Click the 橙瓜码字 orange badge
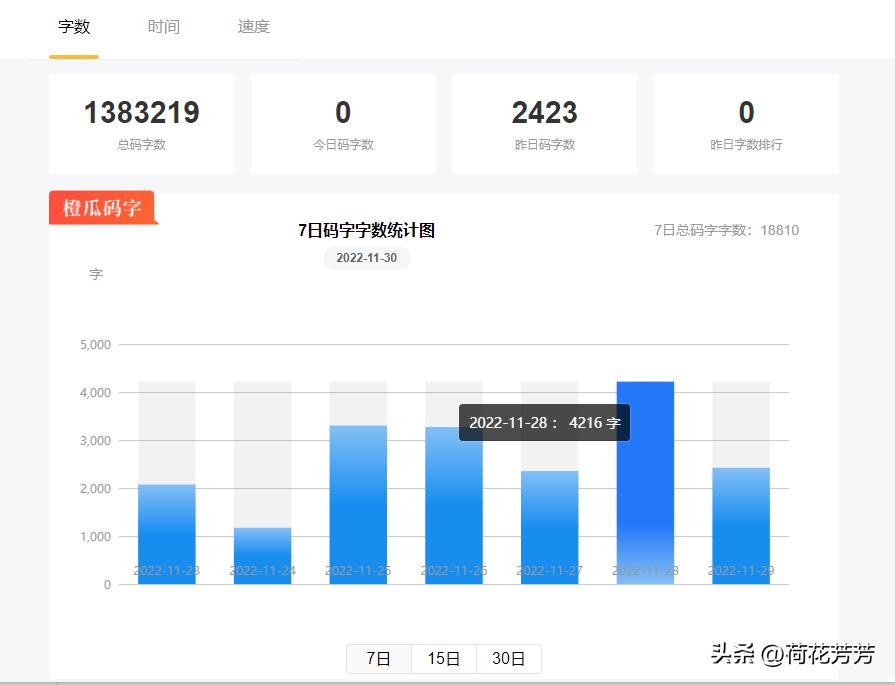This screenshot has width=895, height=685. click(x=102, y=208)
